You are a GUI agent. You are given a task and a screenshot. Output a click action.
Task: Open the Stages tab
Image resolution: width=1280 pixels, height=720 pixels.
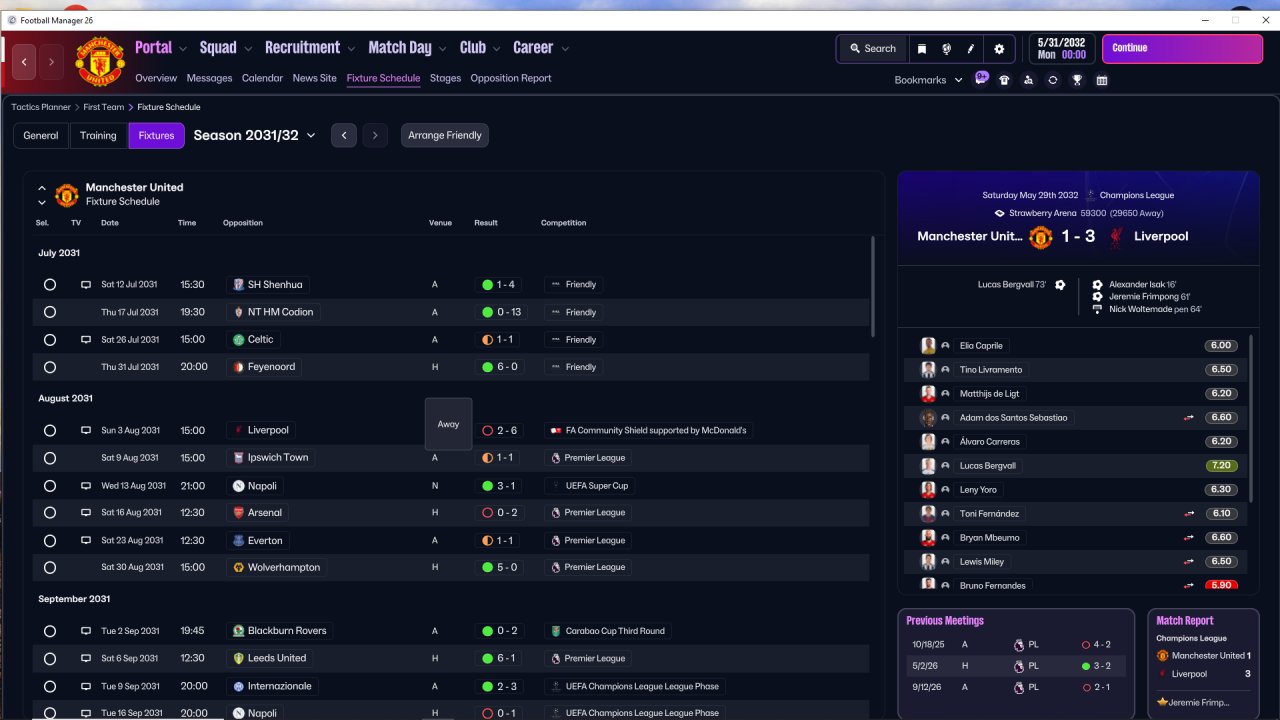click(x=446, y=78)
